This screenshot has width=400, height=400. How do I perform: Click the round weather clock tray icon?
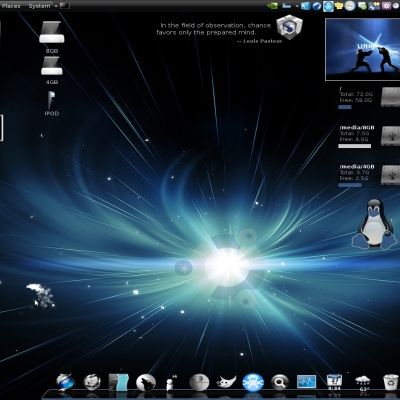coord(350,6)
